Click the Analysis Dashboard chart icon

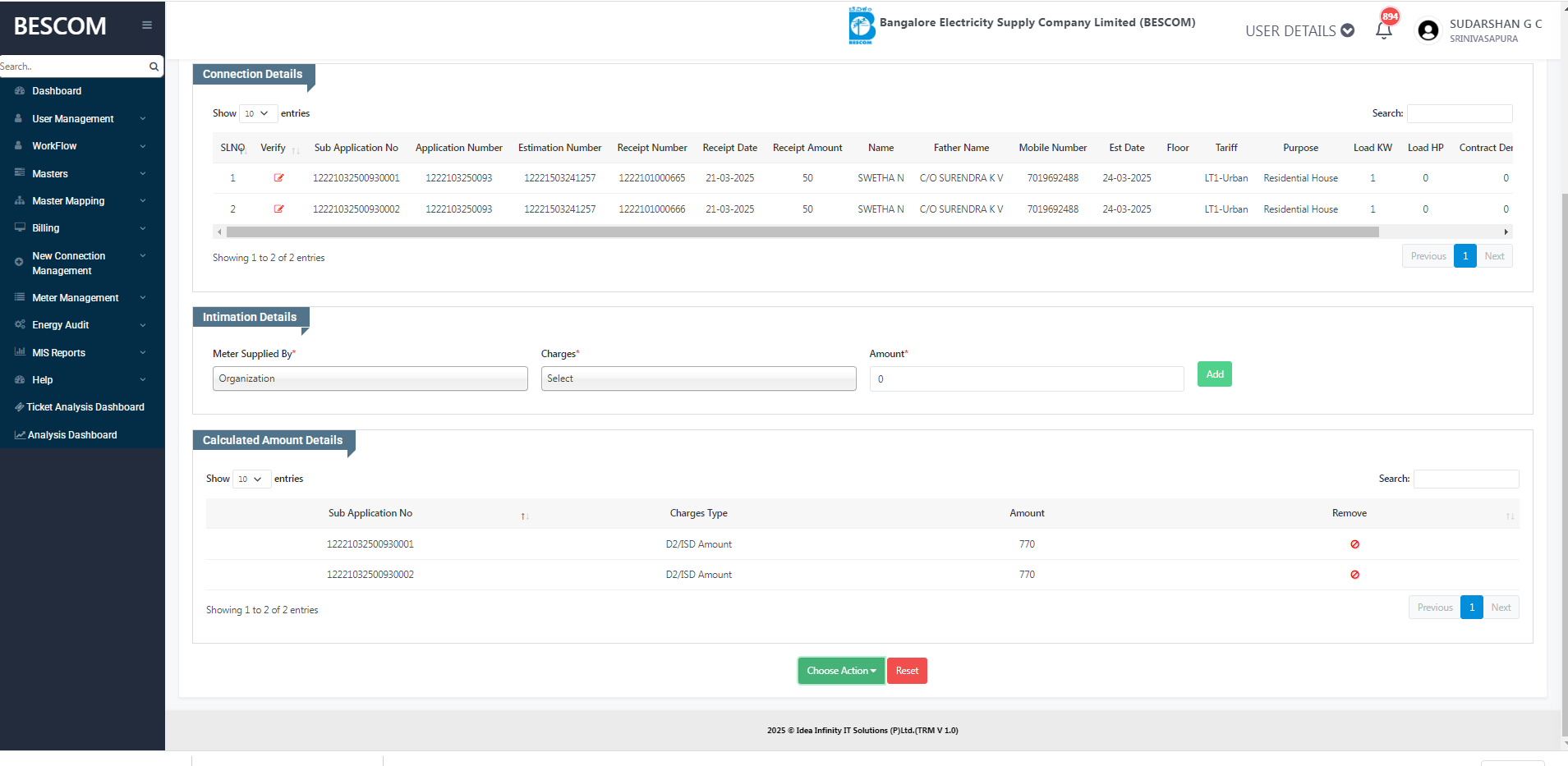click(20, 435)
